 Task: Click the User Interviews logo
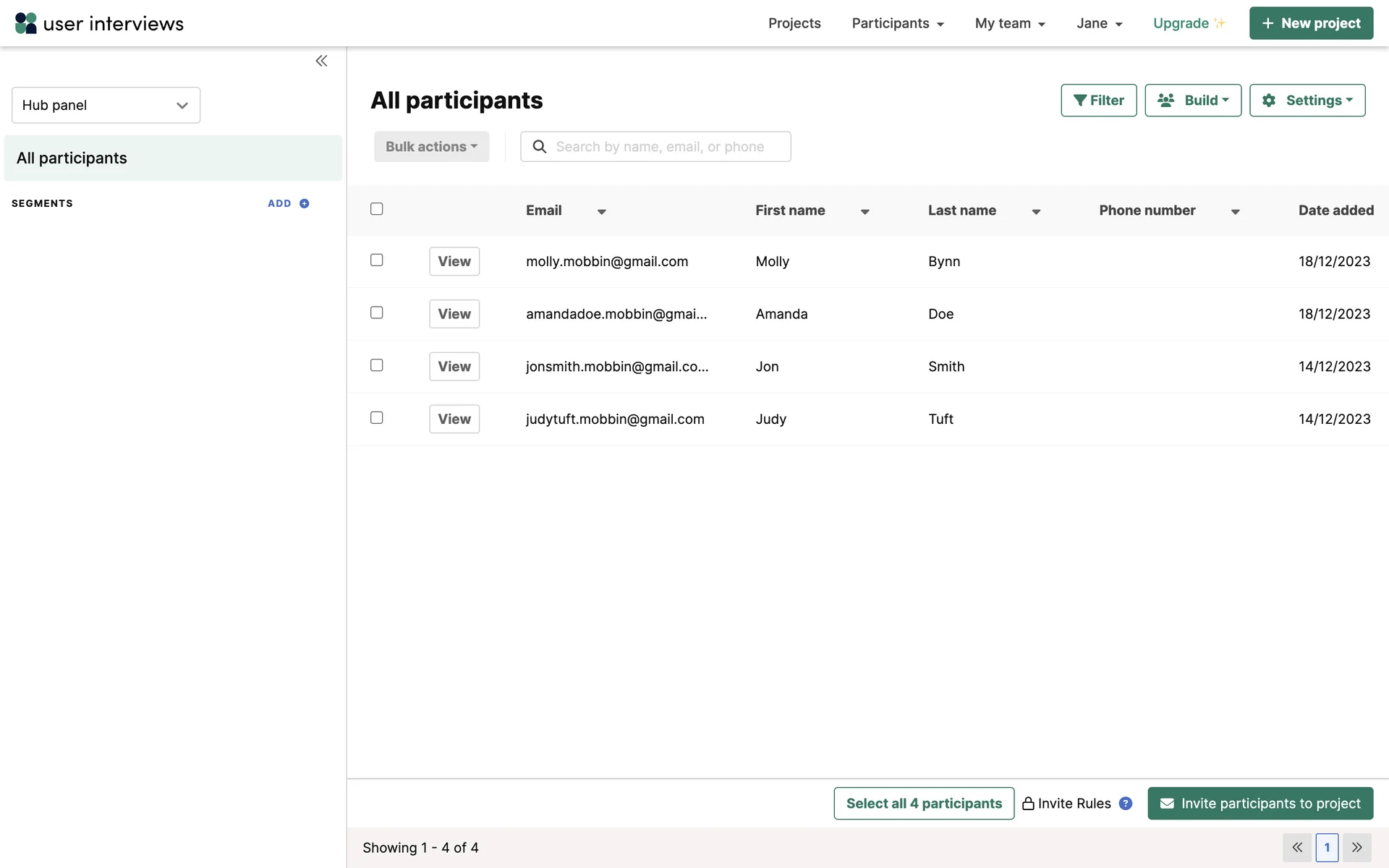coord(99,23)
